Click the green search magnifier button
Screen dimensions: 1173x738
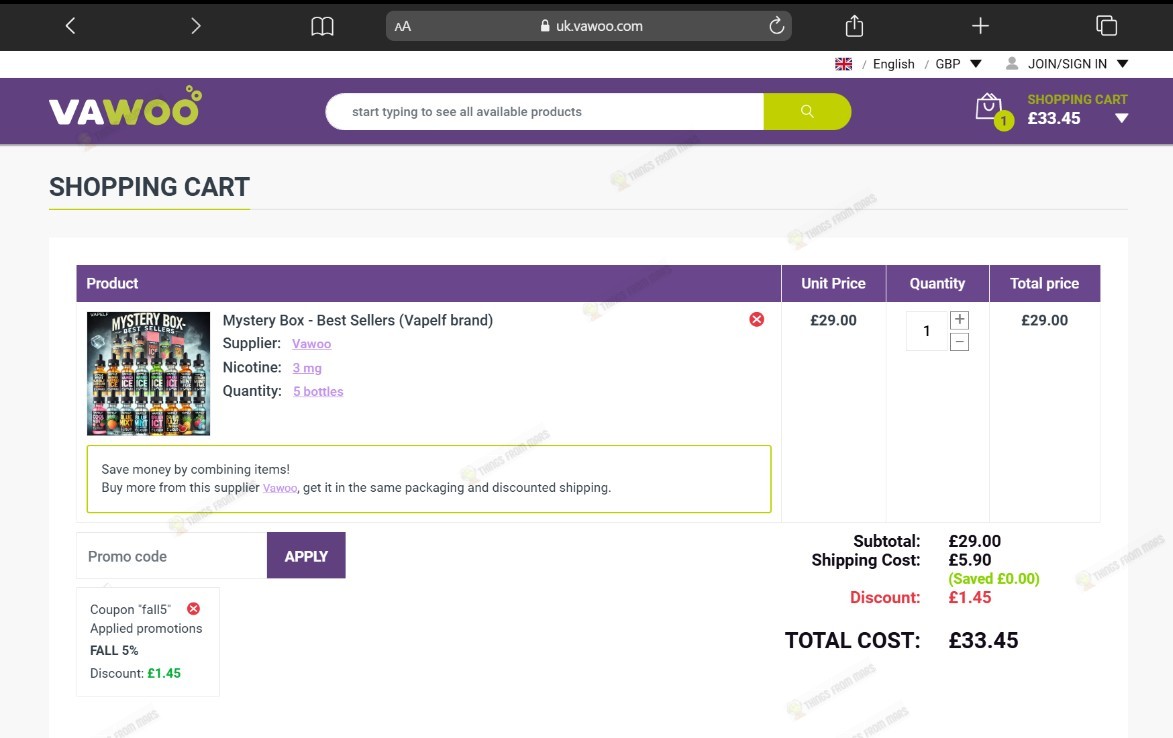[x=807, y=111]
